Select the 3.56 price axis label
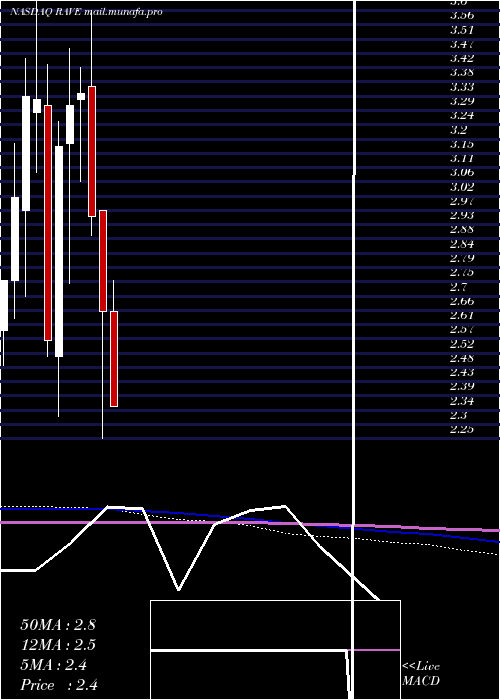500x700 pixels. (x=462, y=15)
